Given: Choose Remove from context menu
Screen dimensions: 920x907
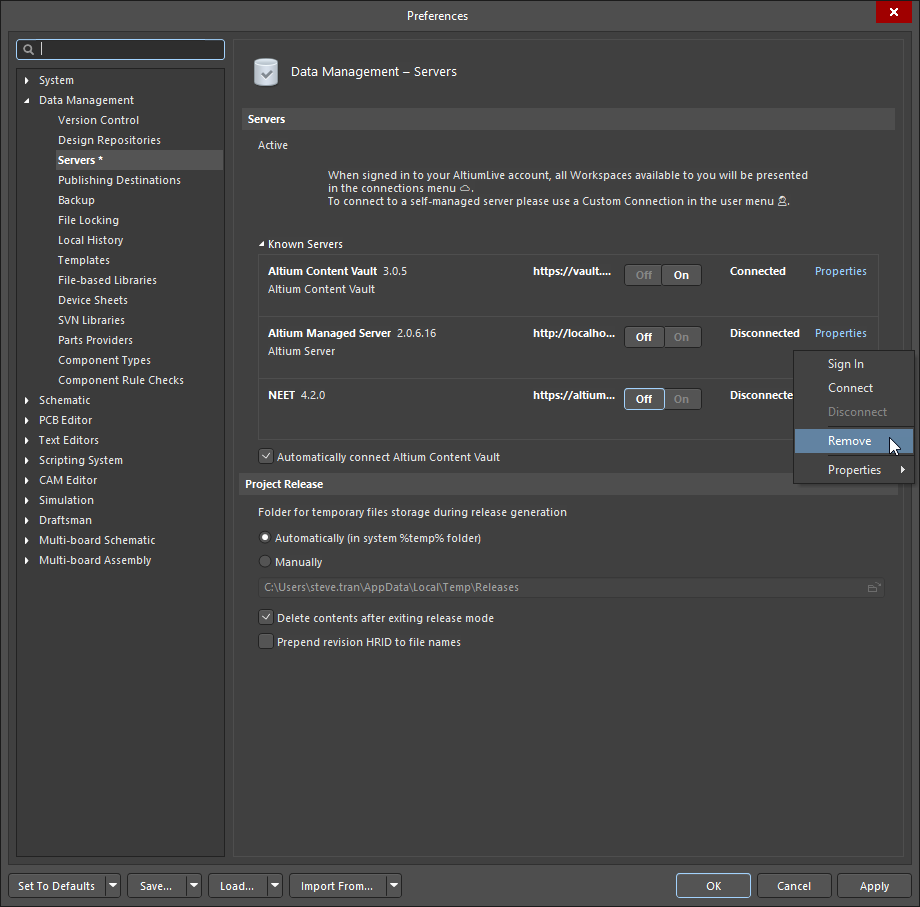Looking at the screenshot, I should pyautogui.click(x=854, y=441).
